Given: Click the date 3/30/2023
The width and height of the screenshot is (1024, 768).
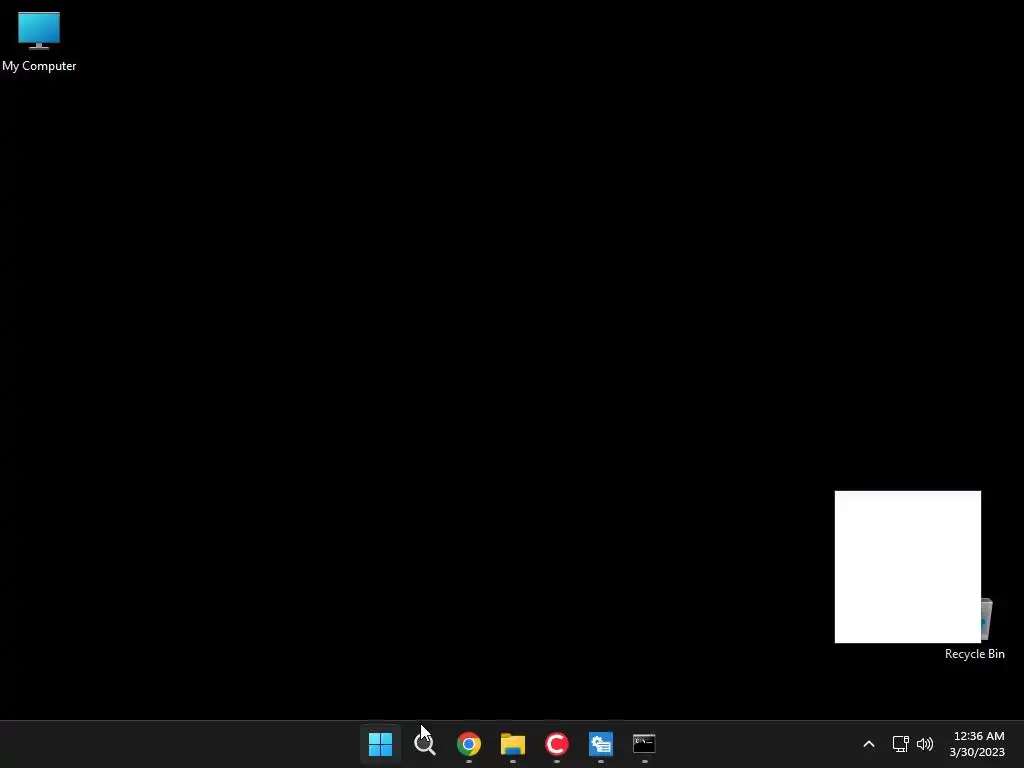Looking at the screenshot, I should [x=977, y=752].
